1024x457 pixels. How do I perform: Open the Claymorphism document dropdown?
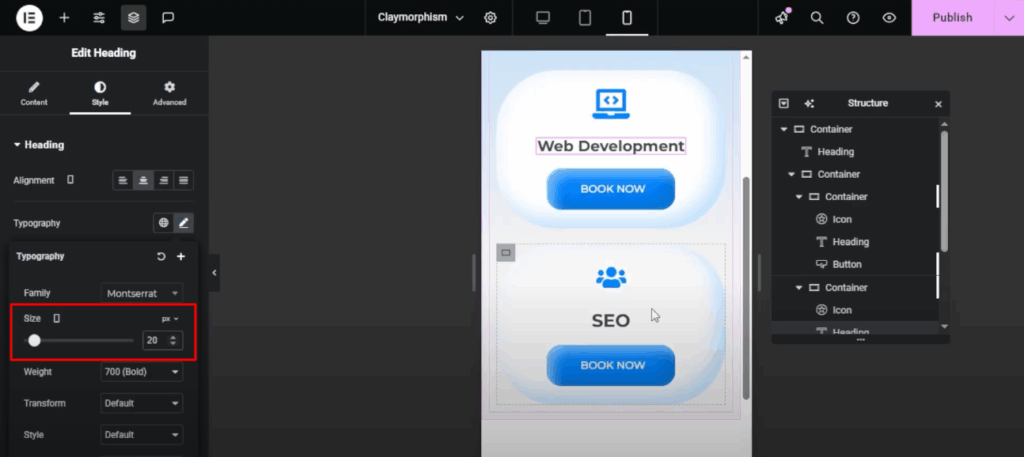pos(421,18)
